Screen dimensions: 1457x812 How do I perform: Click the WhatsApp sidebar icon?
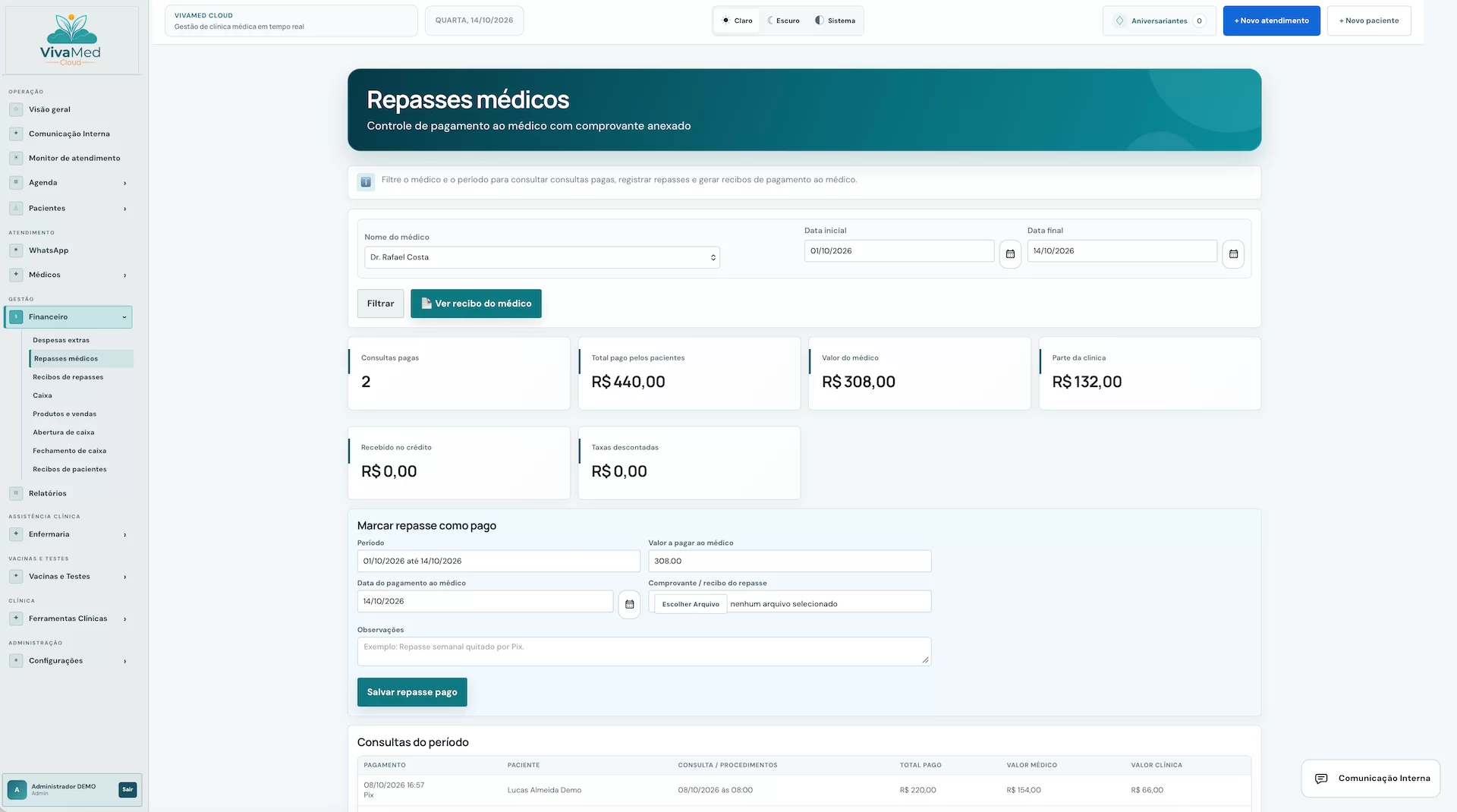pyautogui.click(x=16, y=250)
